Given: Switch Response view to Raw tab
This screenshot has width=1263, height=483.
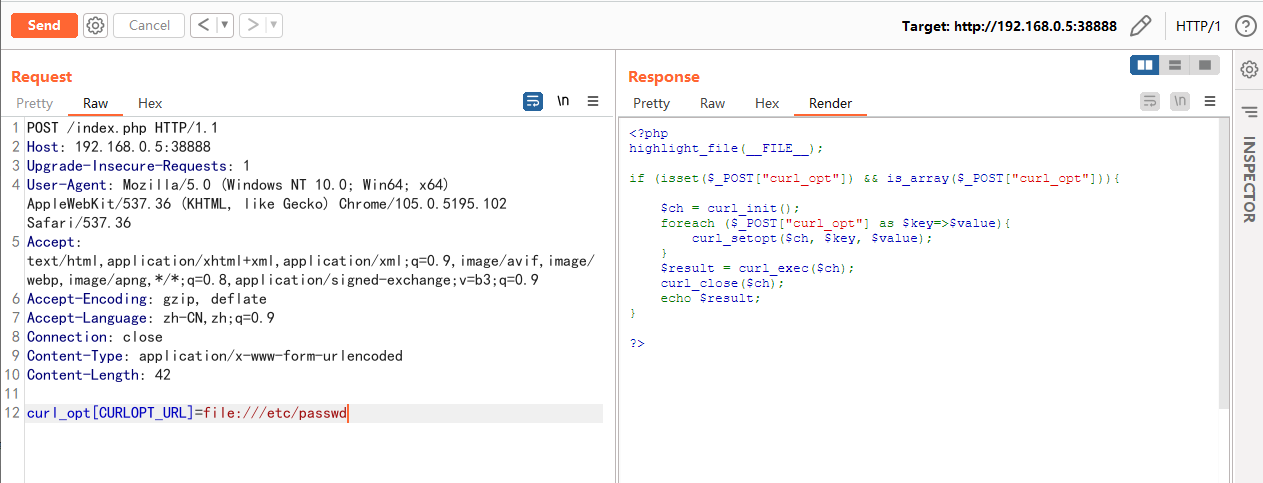Looking at the screenshot, I should pos(713,103).
